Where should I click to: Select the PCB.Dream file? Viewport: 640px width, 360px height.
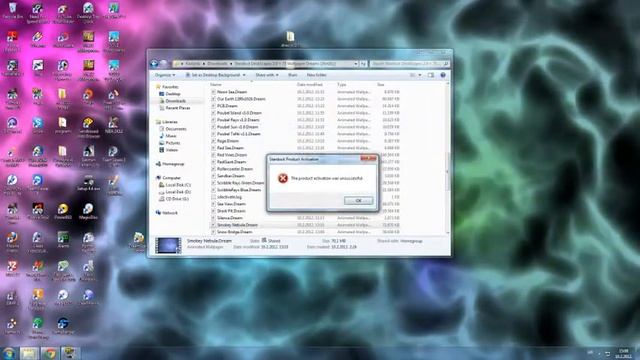tap(227, 106)
